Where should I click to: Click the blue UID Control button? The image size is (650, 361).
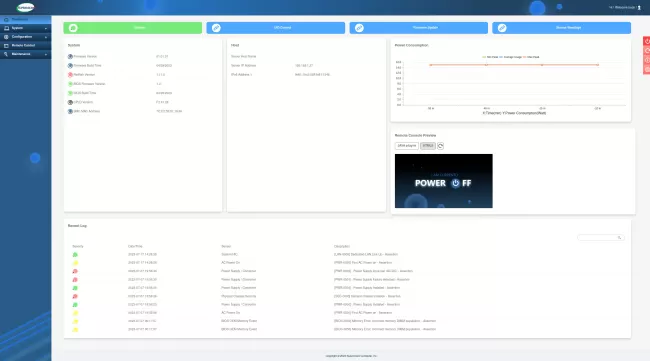click(276, 28)
